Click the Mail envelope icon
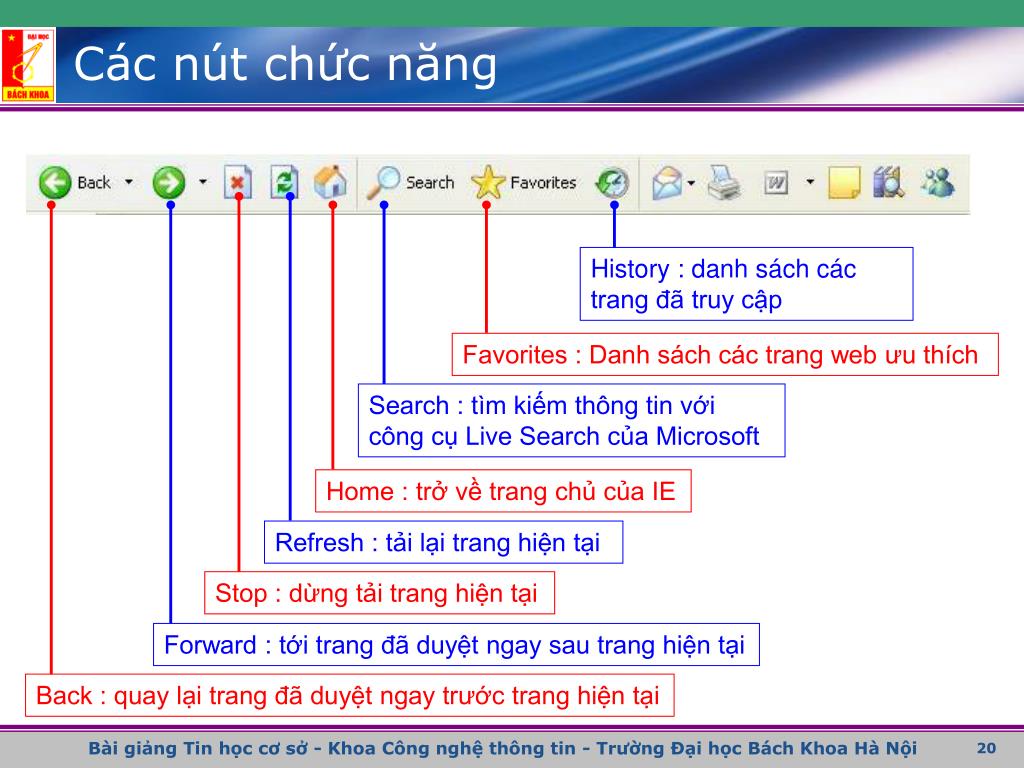 tap(667, 183)
